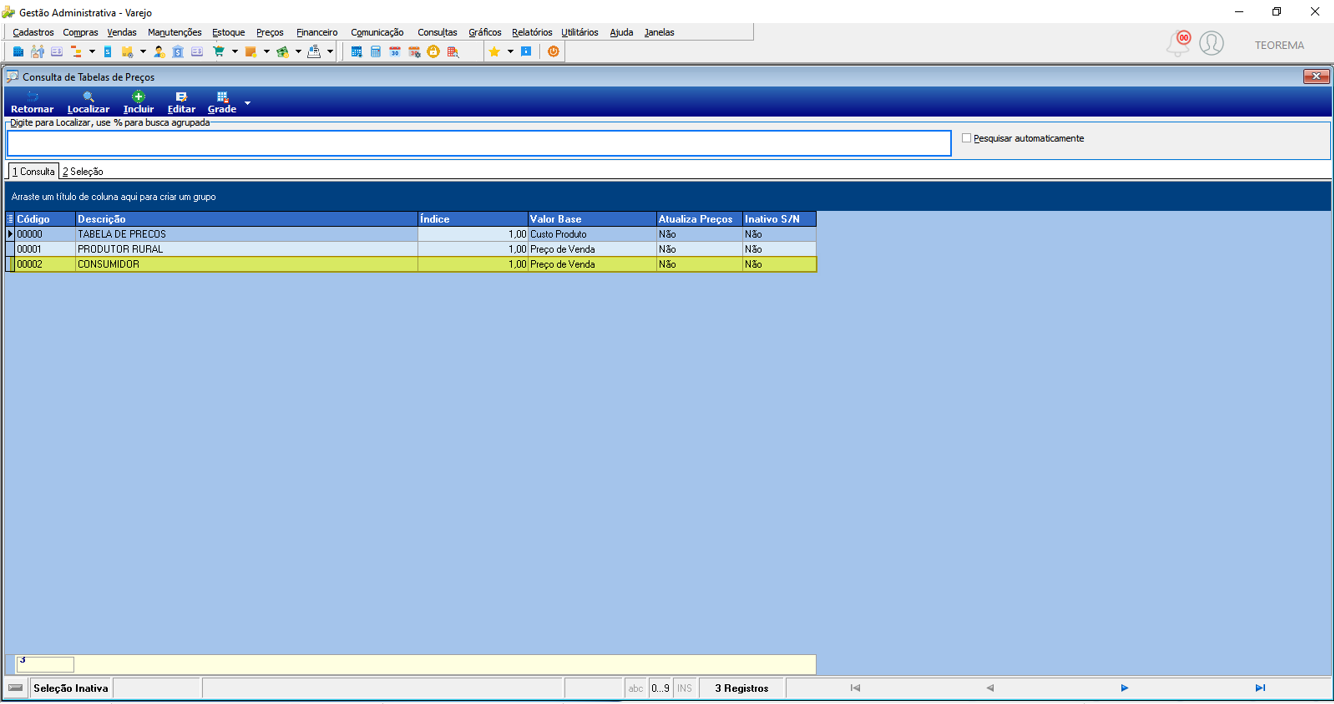
Task: Expand dropdown arrow next to Grade button
Action: [x=247, y=103]
